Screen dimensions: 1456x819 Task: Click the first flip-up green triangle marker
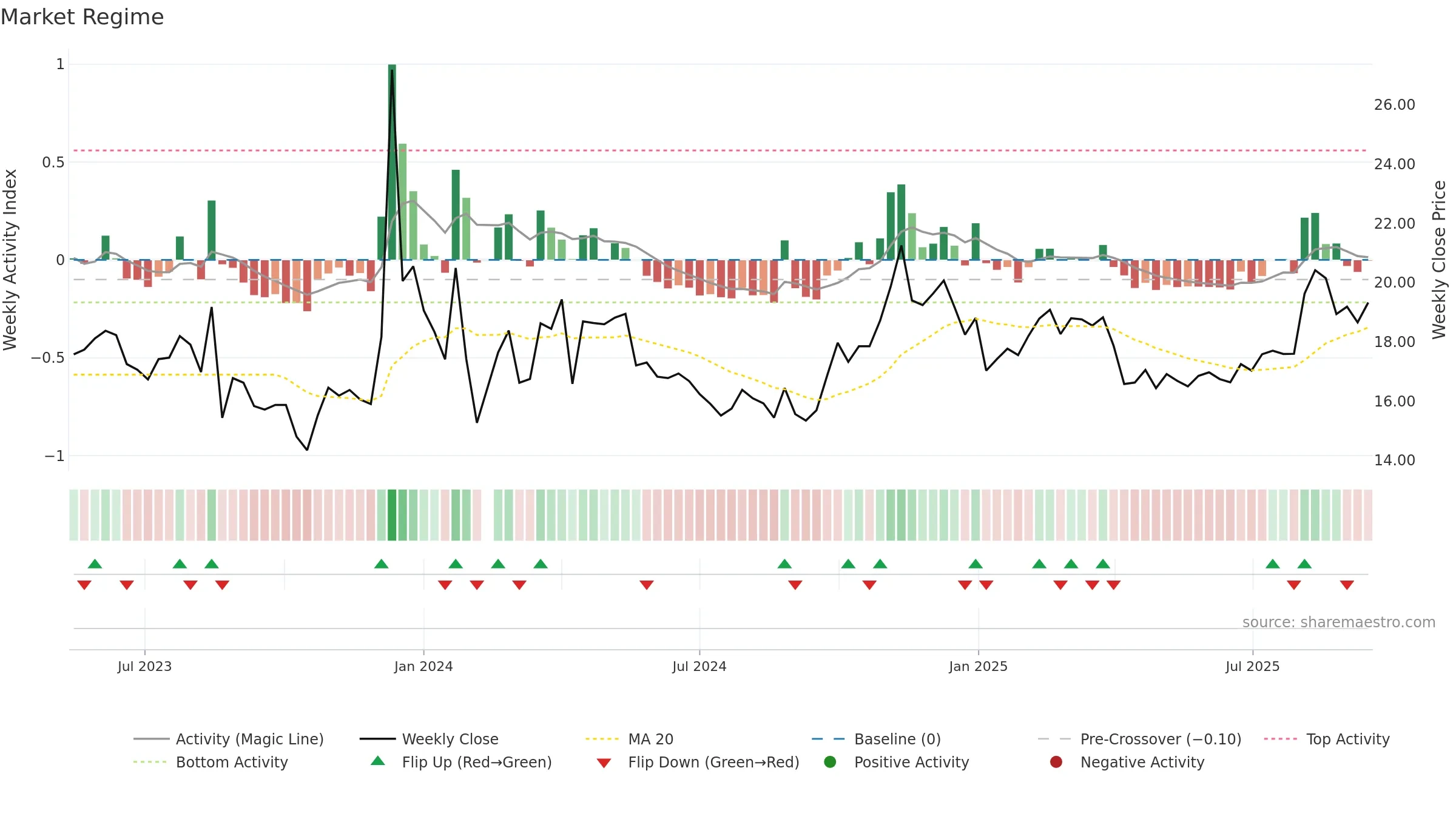[x=95, y=564]
